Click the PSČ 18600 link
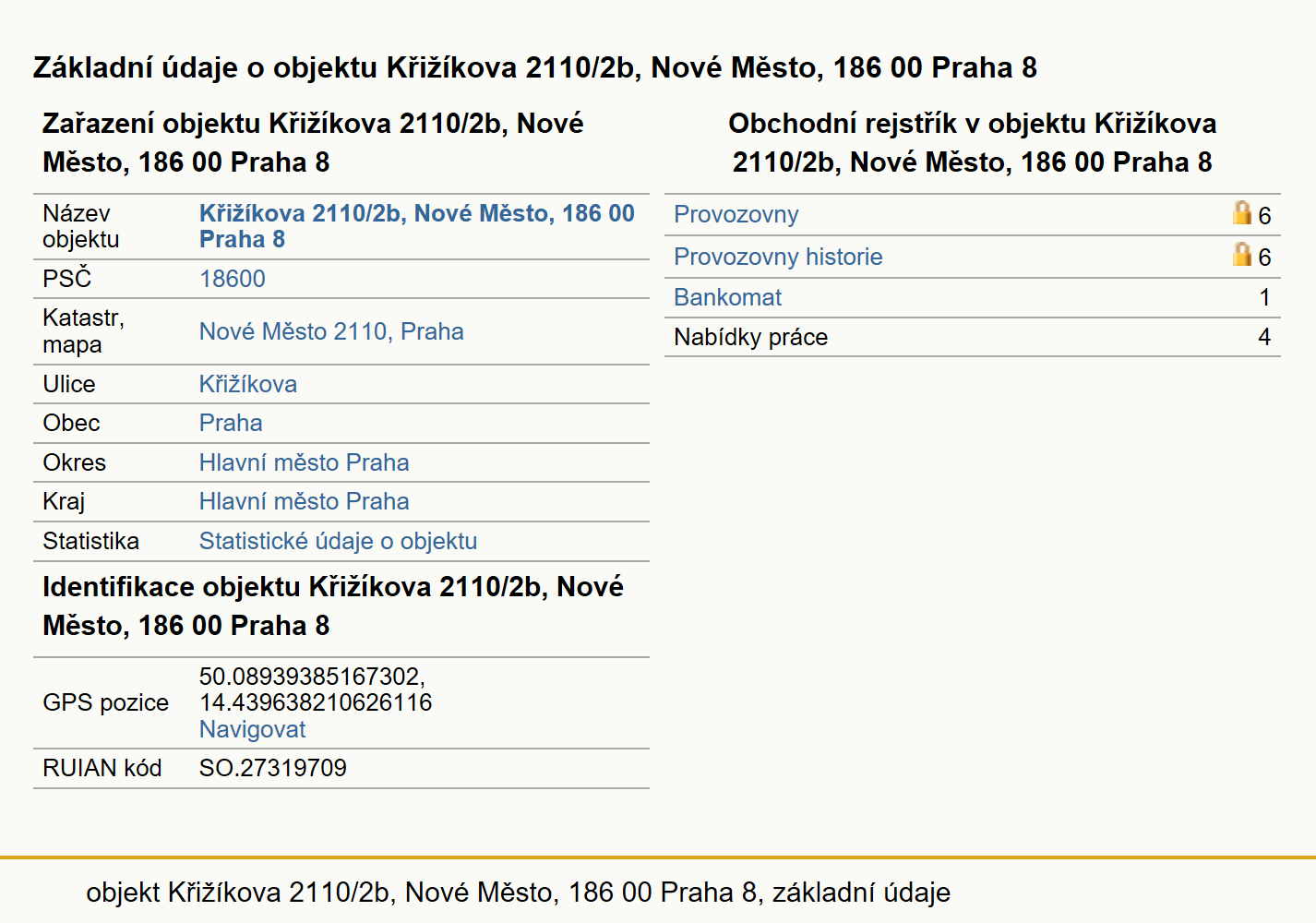The height and width of the screenshot is (923, 1316). [x=233, y=279]
